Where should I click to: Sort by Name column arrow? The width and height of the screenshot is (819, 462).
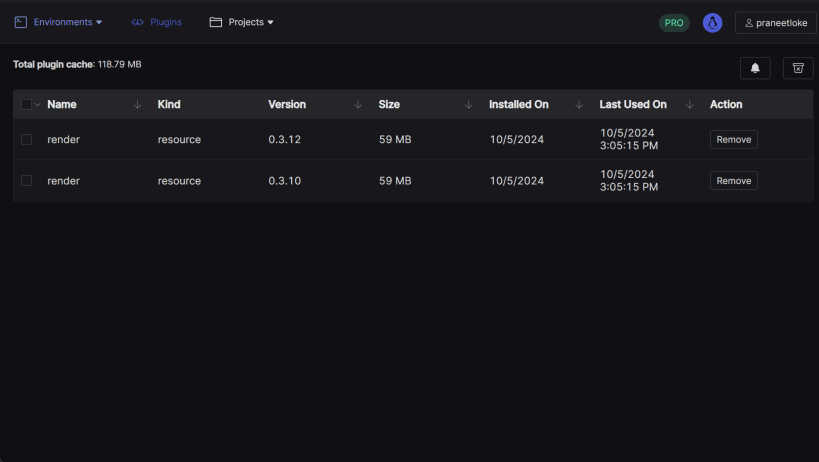tap(137, 104)
